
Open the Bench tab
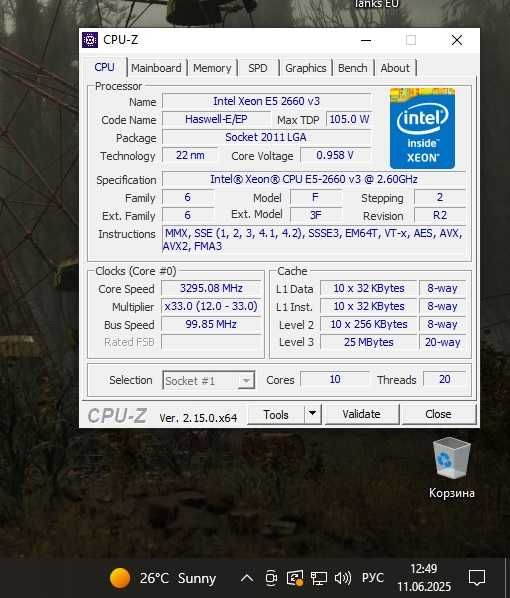[x=352, y=68]
